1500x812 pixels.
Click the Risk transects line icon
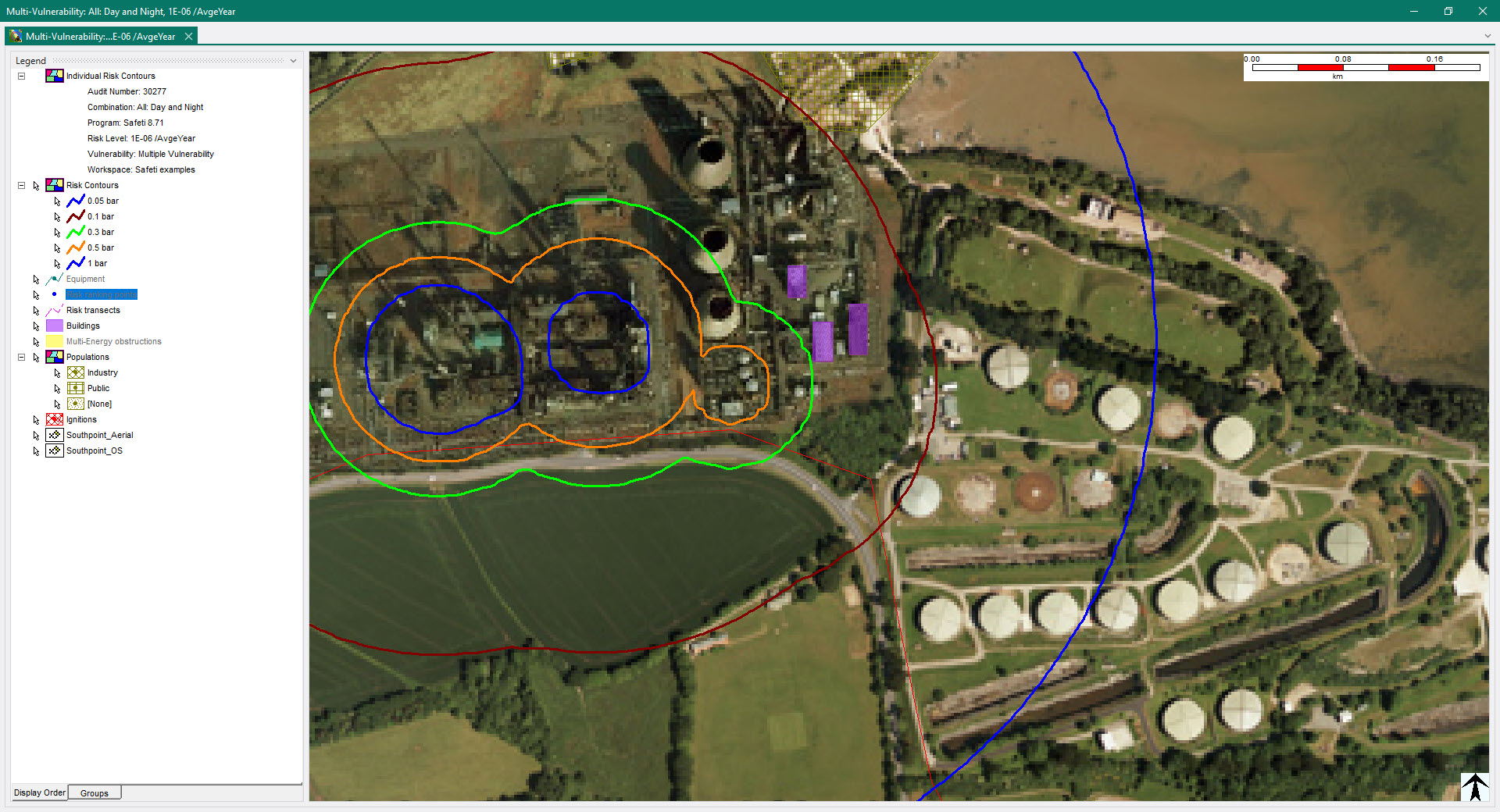pyautogui.click(x=54, y=310)
